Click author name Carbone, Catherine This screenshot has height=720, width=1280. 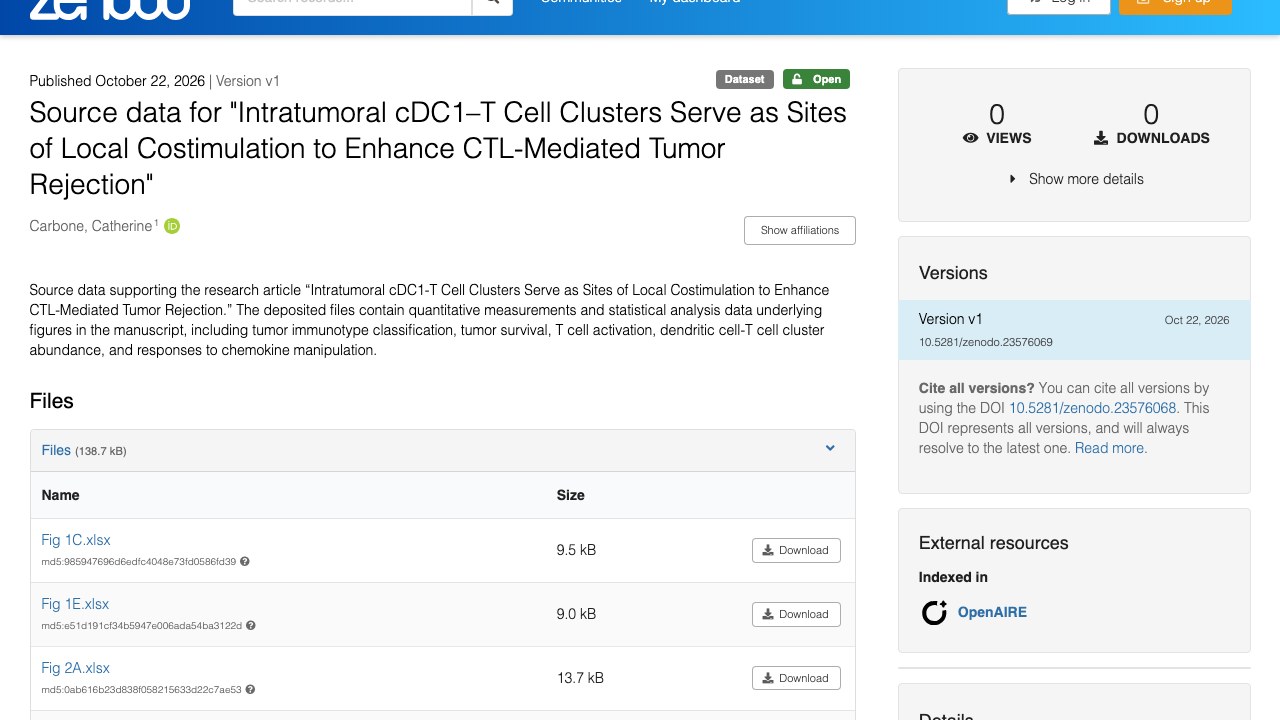pos(91,226)
